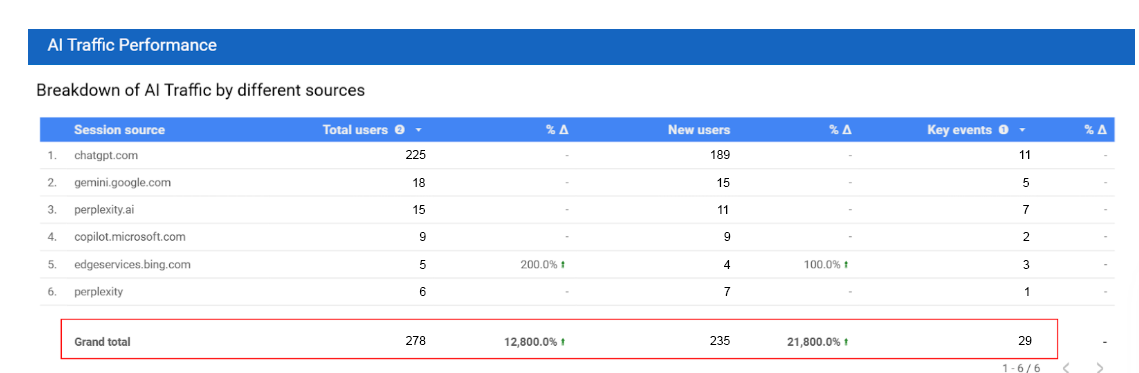The width and height of the screenshot is (1139, 373).
Task: Open the Key events sort dropdown arrow
Action: click(x=1023, y=130)
